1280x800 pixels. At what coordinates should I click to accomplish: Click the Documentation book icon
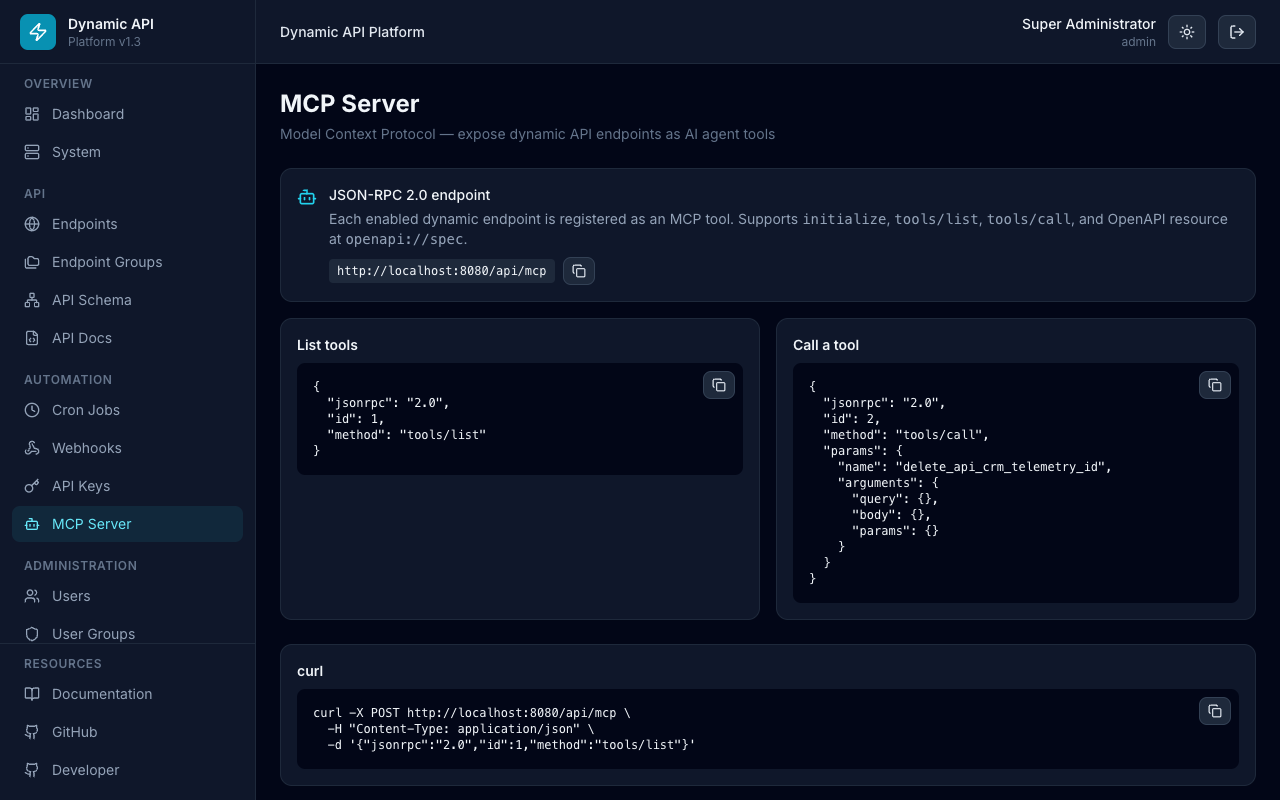(32, 694)
